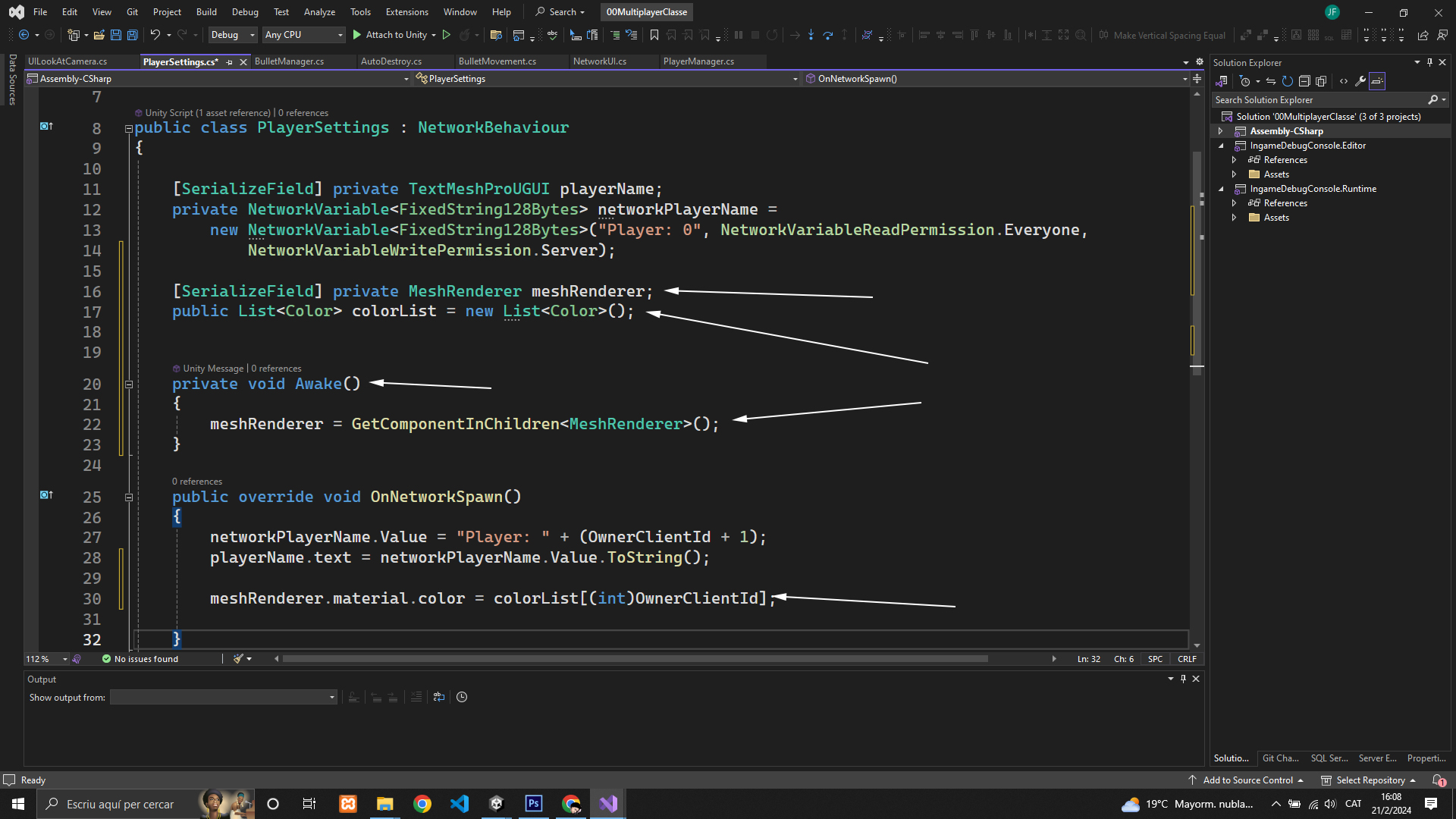Expand the Assembly-CSharp project node
The image size is (1456, 819).
[1220, 131]
